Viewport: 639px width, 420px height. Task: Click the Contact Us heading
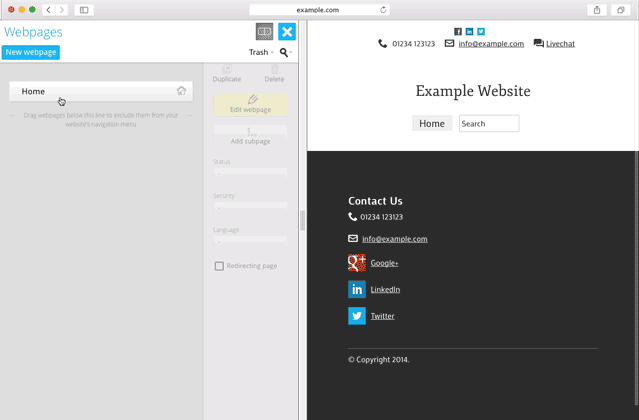[x=375, y=201]
